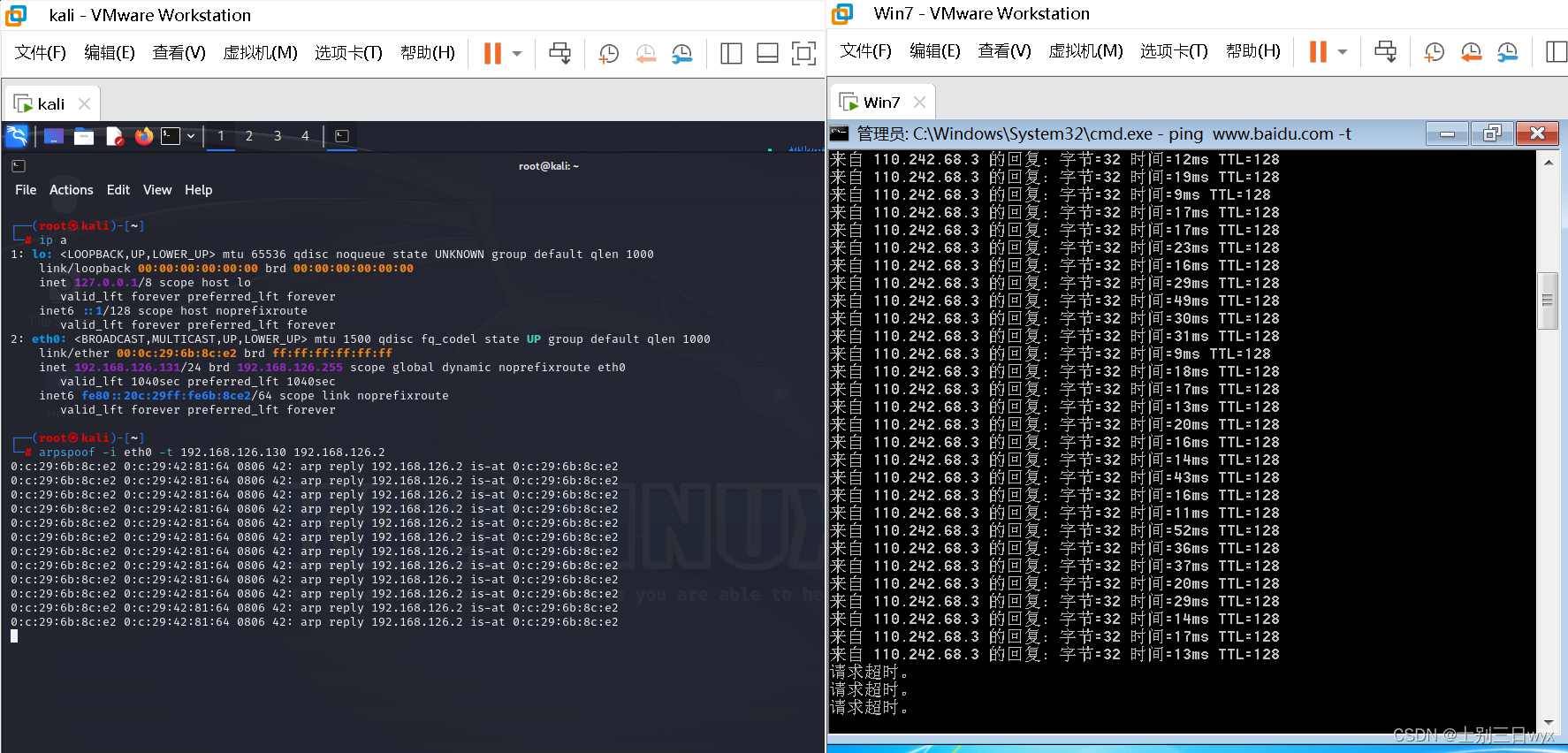Open the Kali dragon applications menu
This screenshot has height=753, width=1568.
(17, 135)
